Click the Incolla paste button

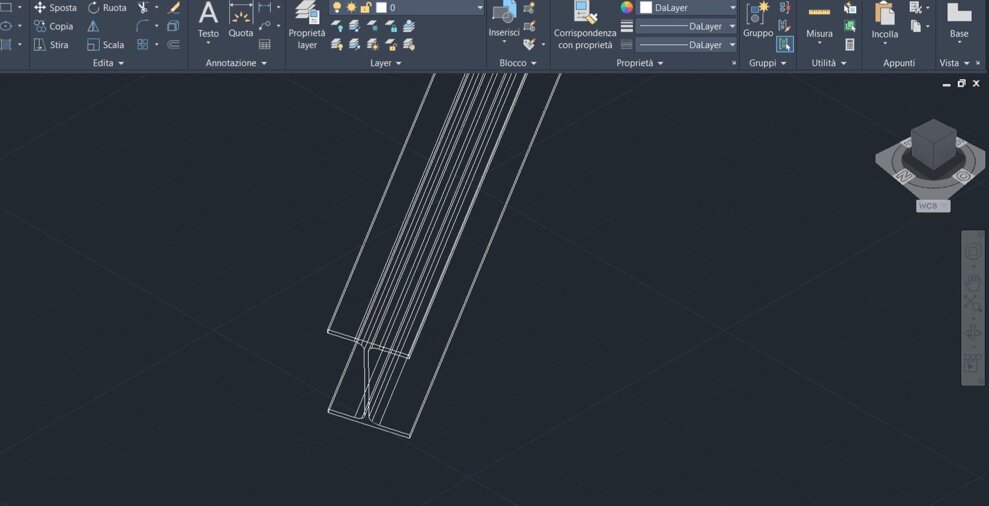[885, 21]
